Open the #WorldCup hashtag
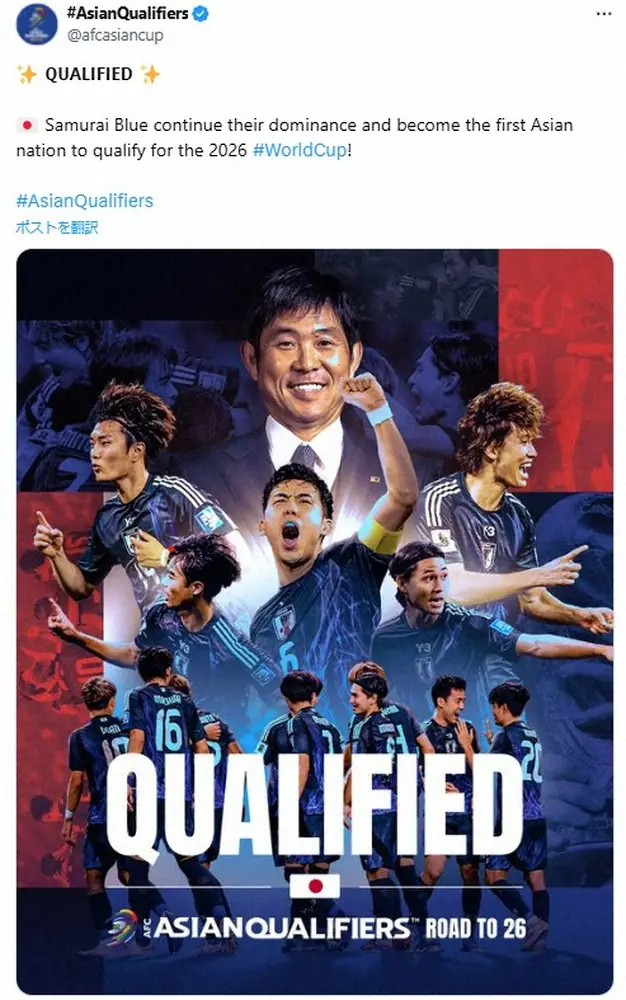The image size is (626, 1000). tap(300, 151)
